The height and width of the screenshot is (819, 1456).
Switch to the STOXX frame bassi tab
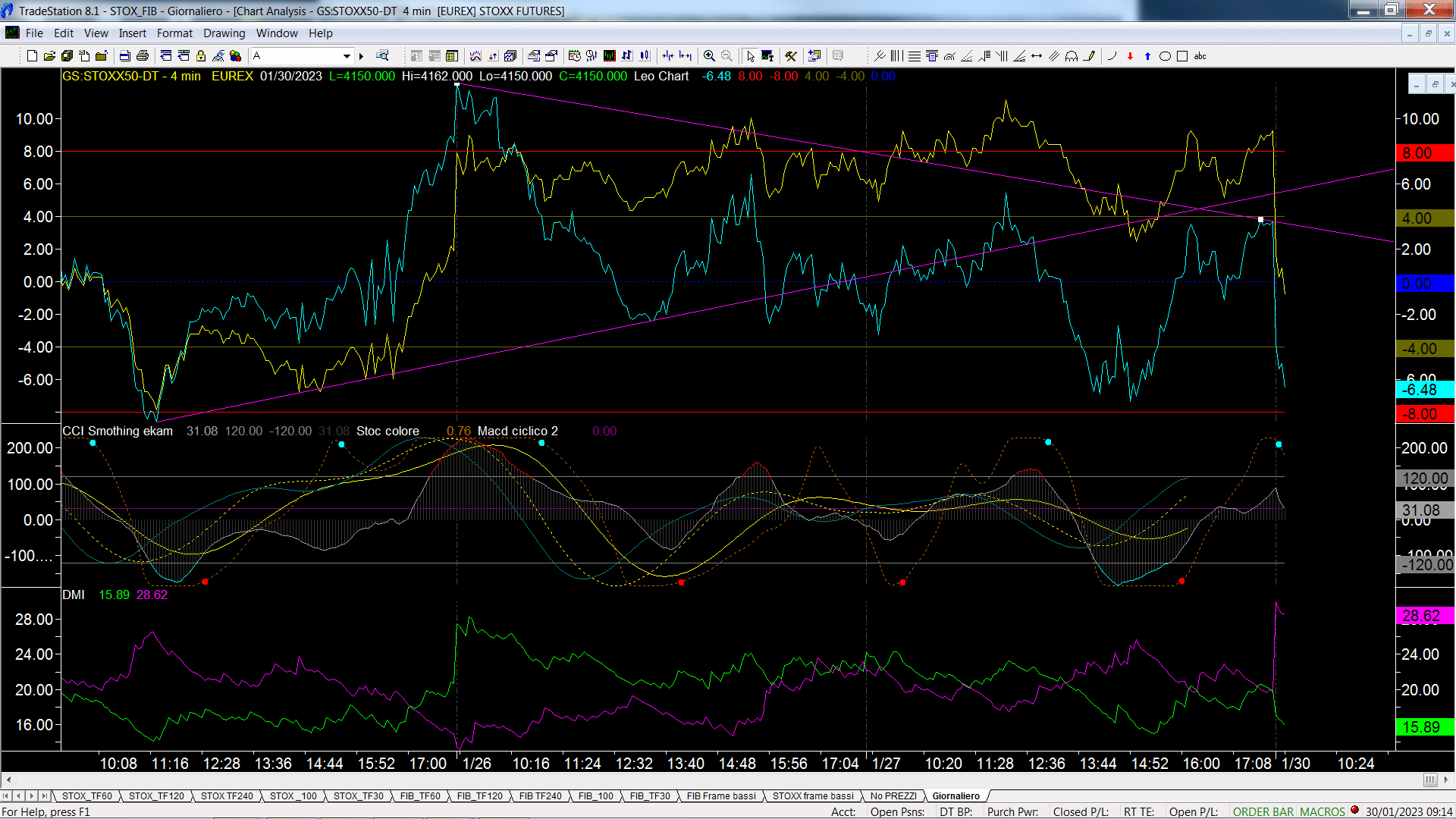coord(813,796)
